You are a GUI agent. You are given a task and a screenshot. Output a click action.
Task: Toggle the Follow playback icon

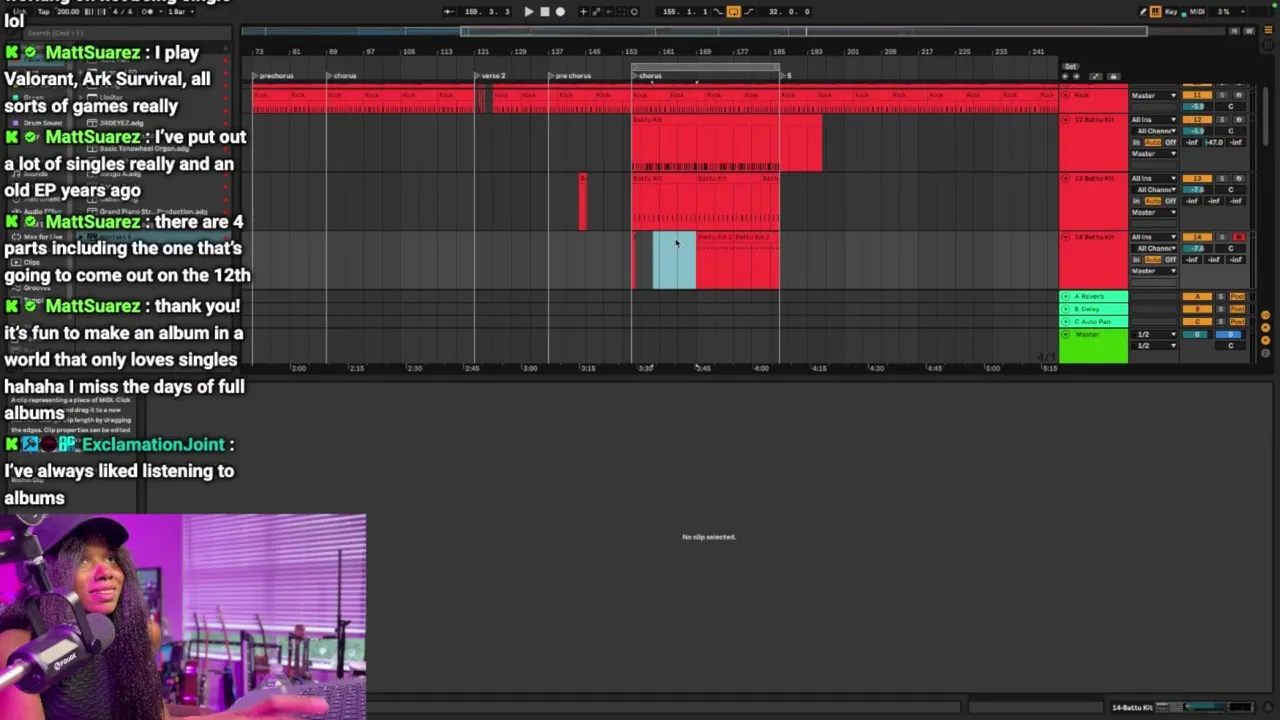449,12
